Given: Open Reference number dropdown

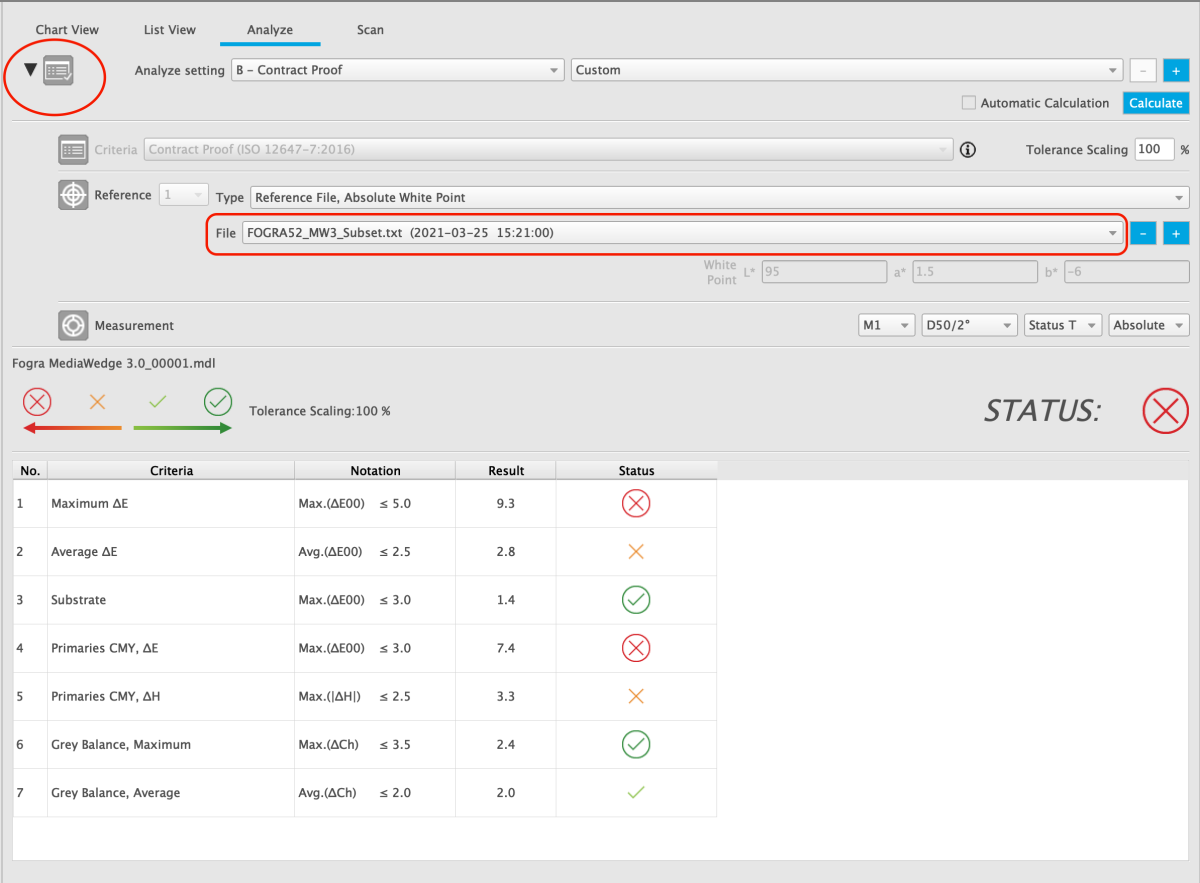Looking at the screenshot, I should [x=183, y=195].
